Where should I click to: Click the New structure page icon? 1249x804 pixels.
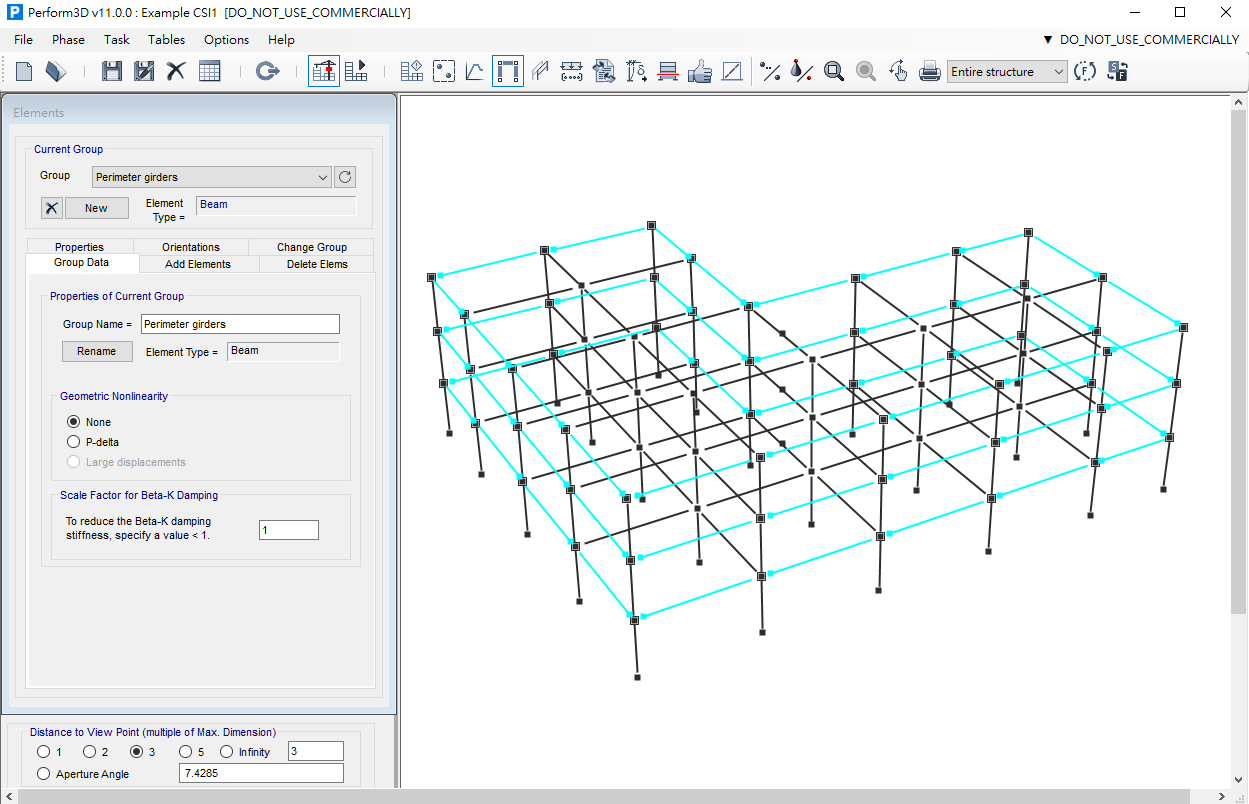[x=24, y=71]
